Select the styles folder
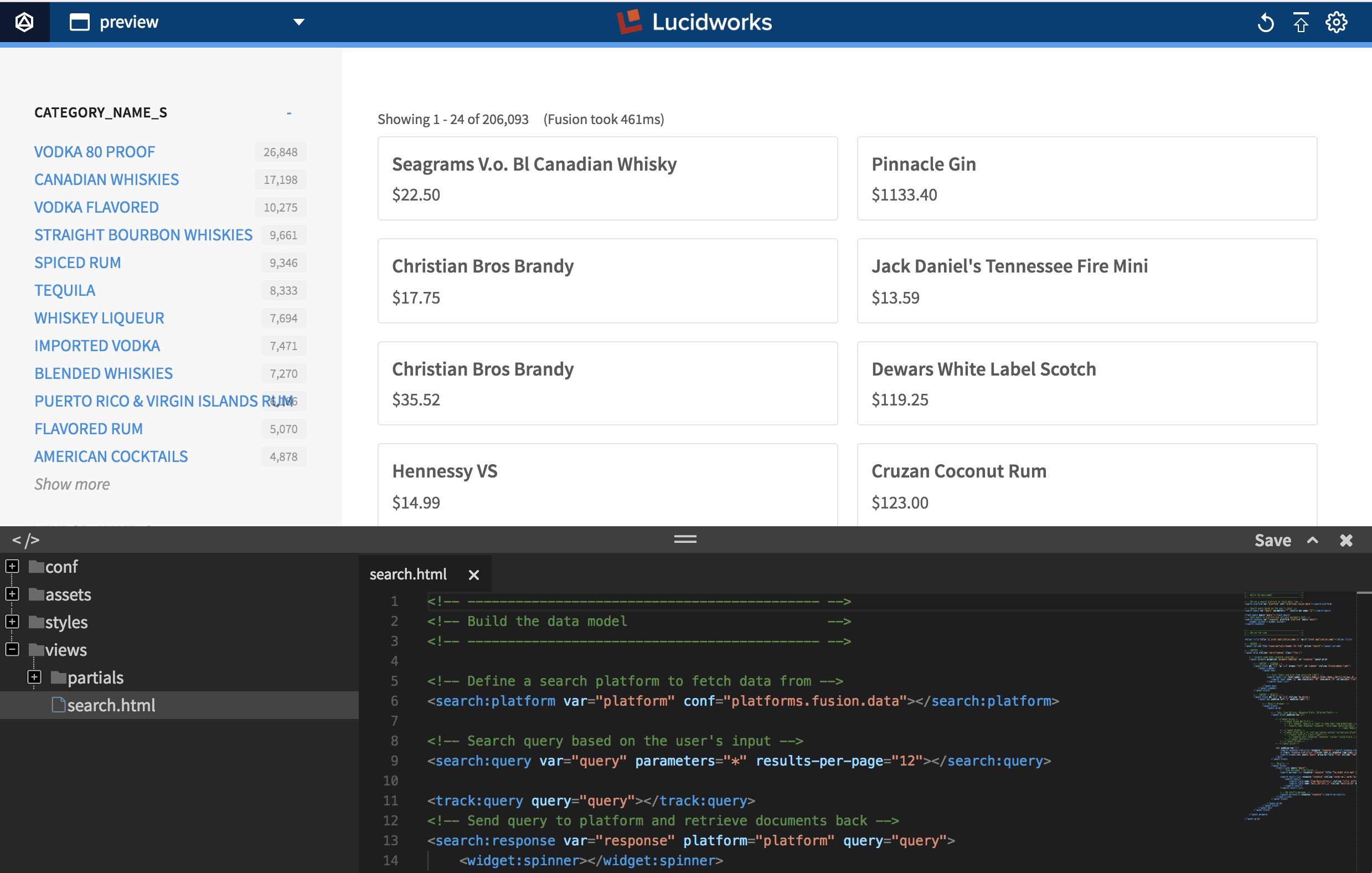 pos(58,622)
